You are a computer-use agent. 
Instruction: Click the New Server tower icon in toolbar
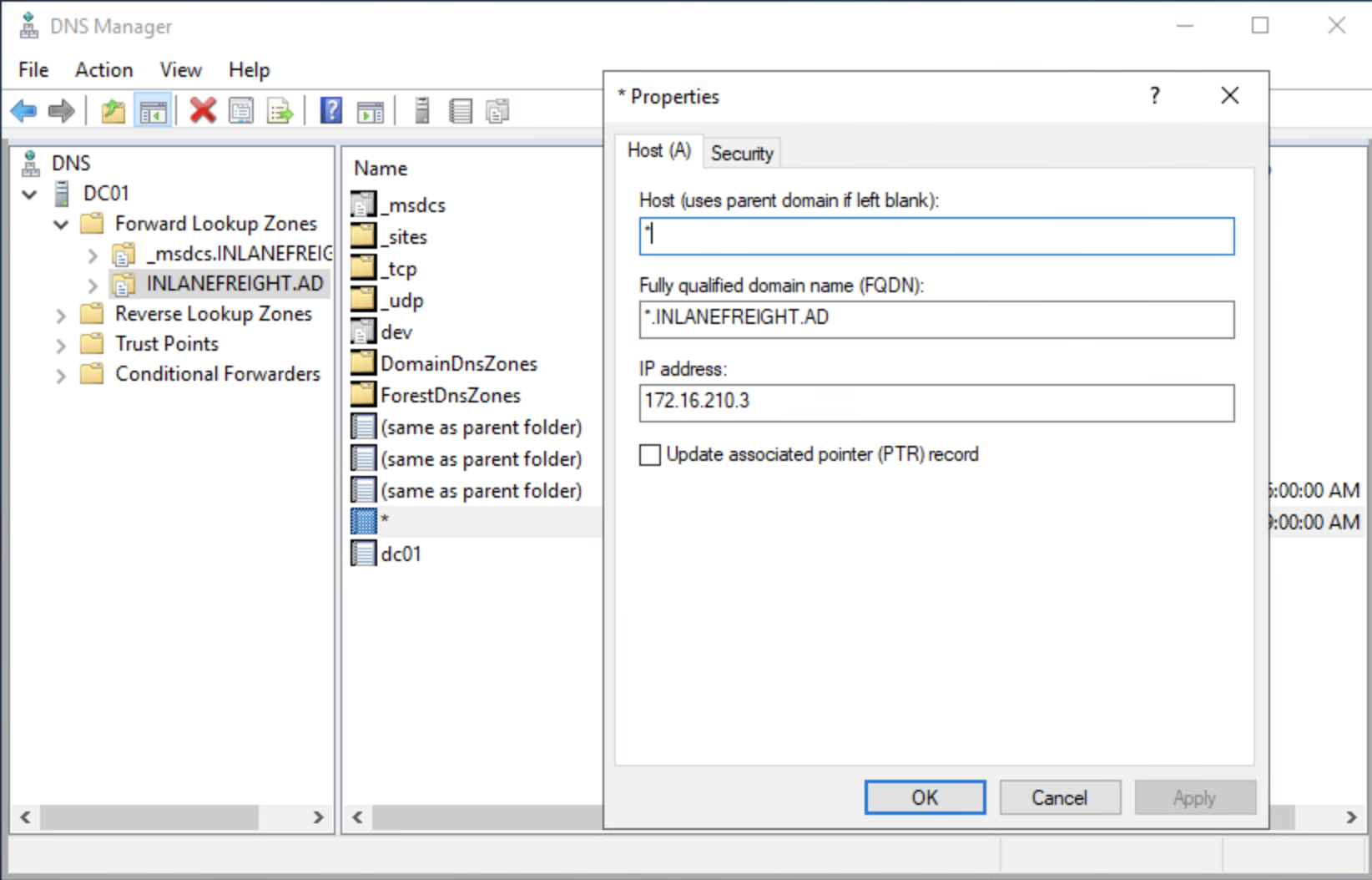pos(422,110)
